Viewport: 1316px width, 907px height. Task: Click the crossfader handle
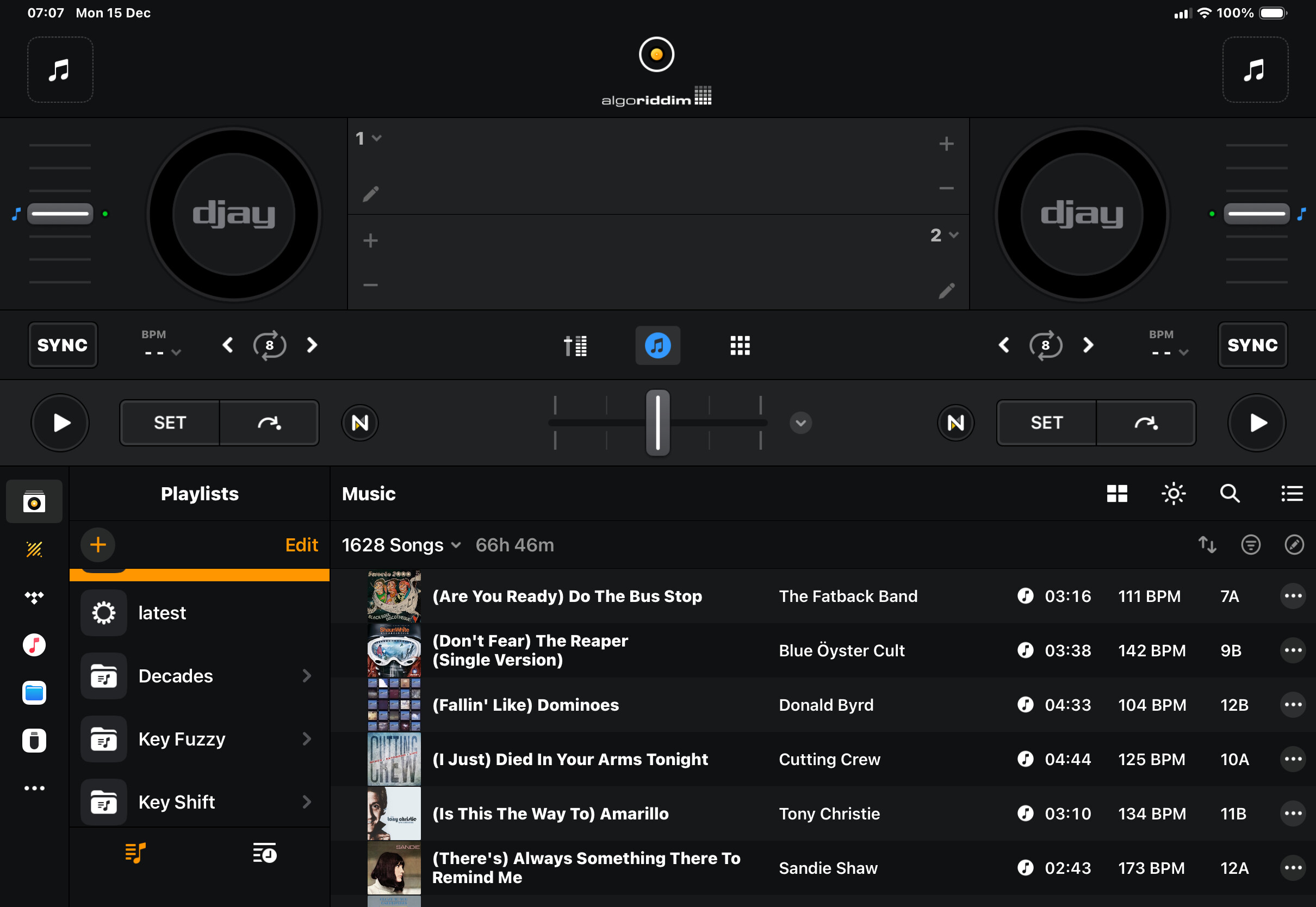tap(657, 423)
